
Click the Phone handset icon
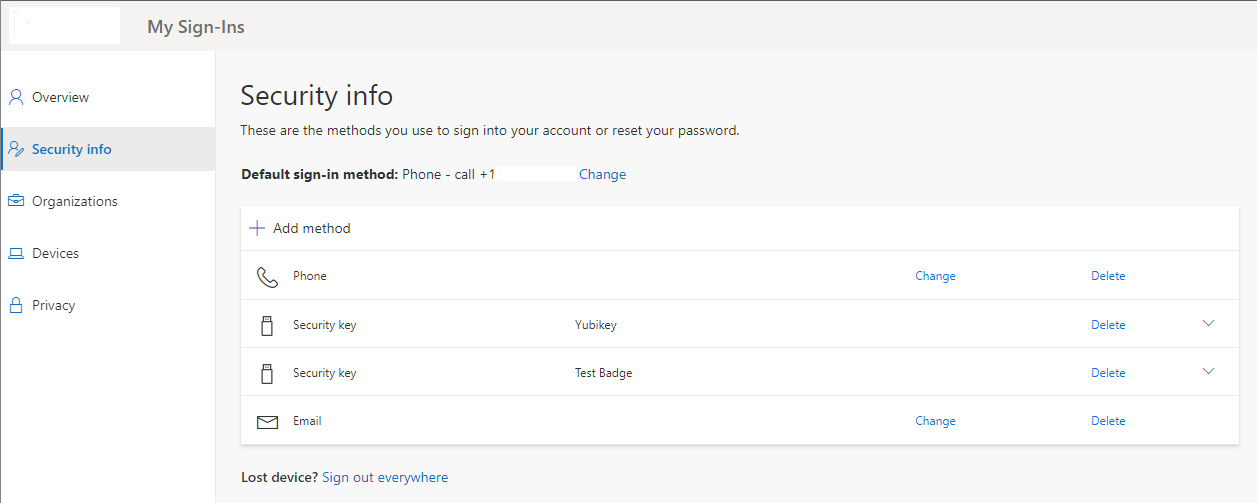tap(267, 277)
